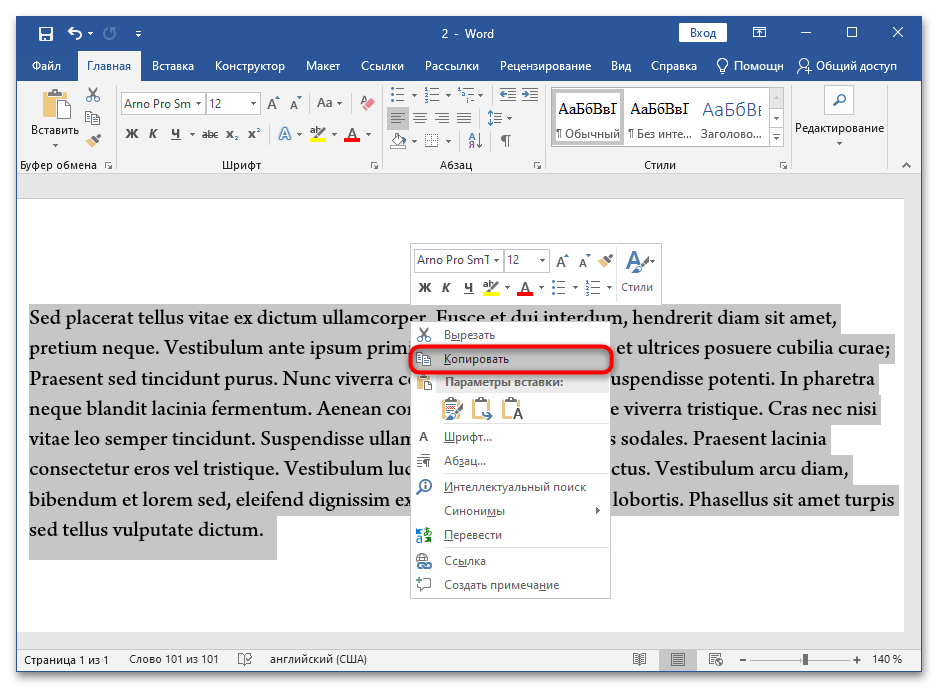Screen dimensions: 938x688
Task: Open the font size dropdown in mini toolbar
Action: [x=543, y=261]
